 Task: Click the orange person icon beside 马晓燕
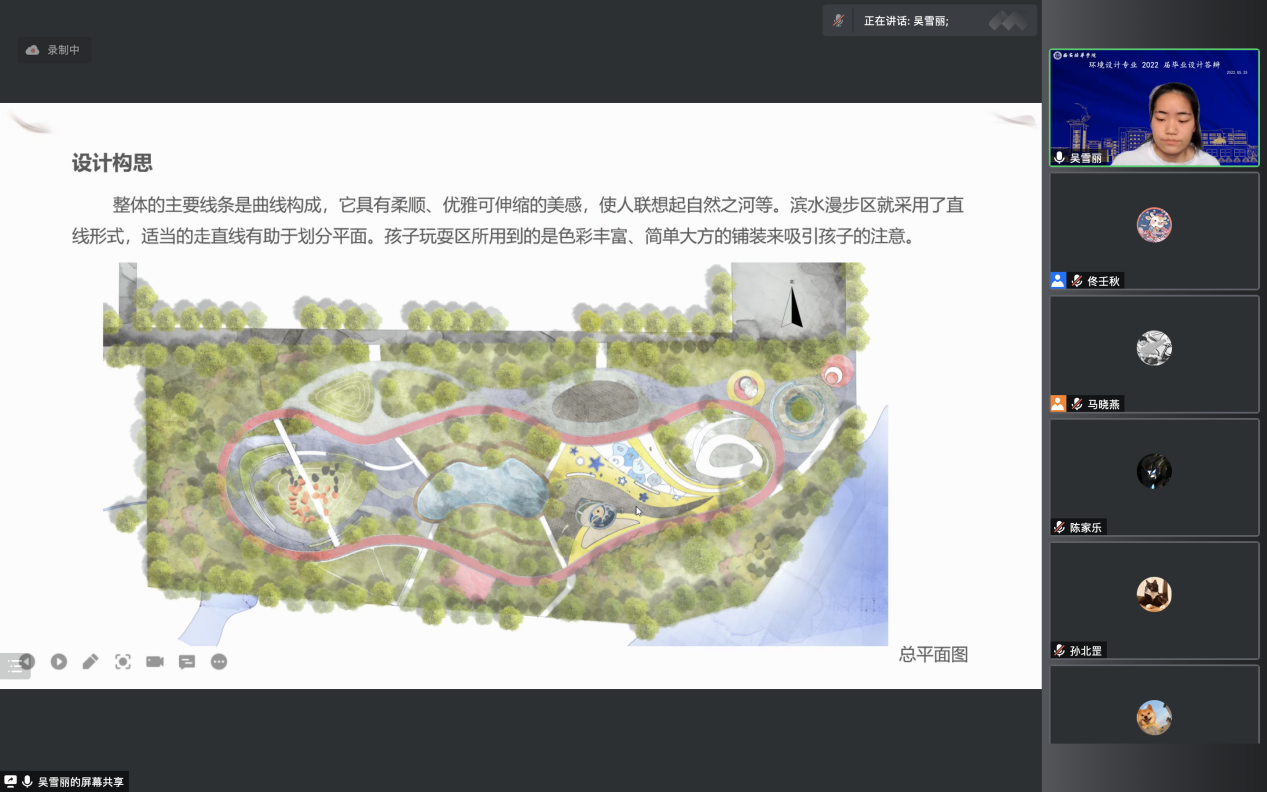1058,404
